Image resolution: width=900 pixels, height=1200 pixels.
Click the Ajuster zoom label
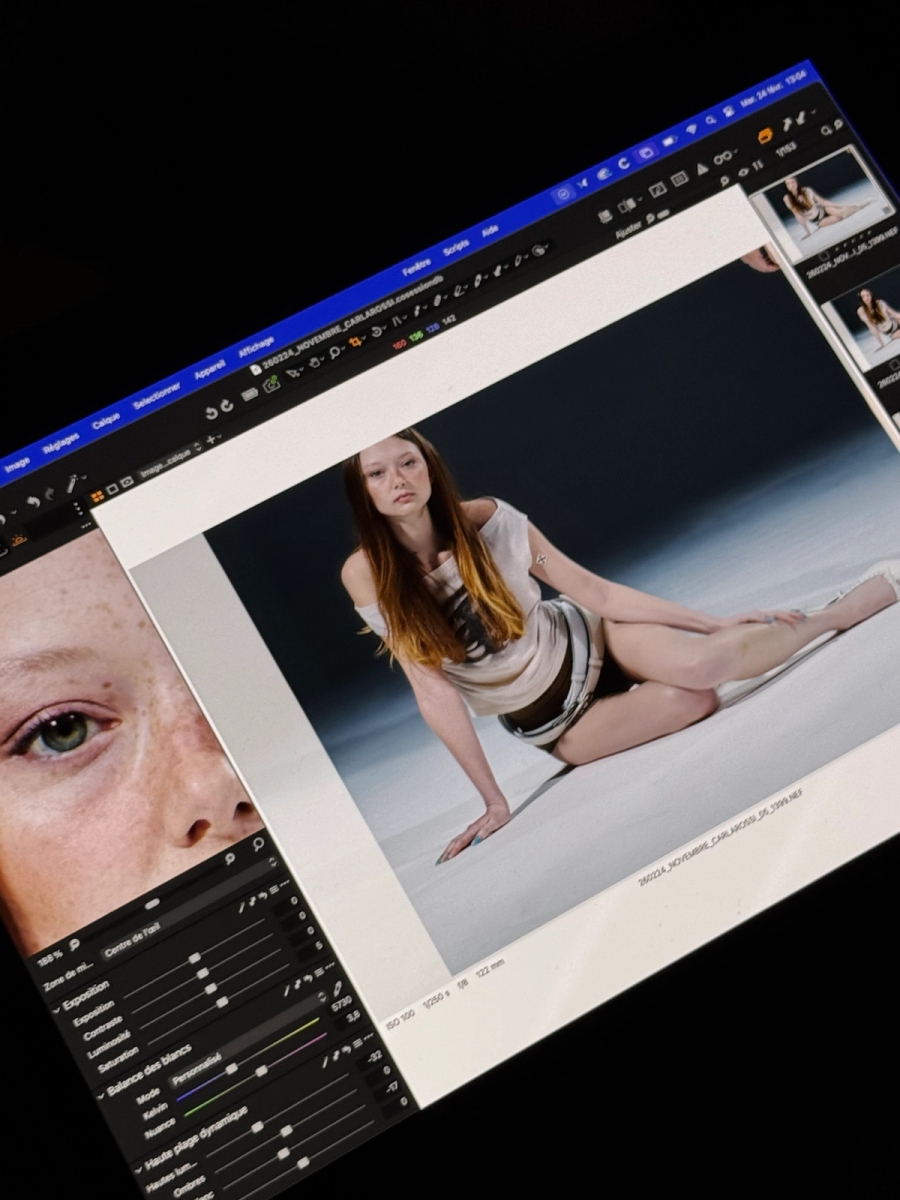point(628,228)
